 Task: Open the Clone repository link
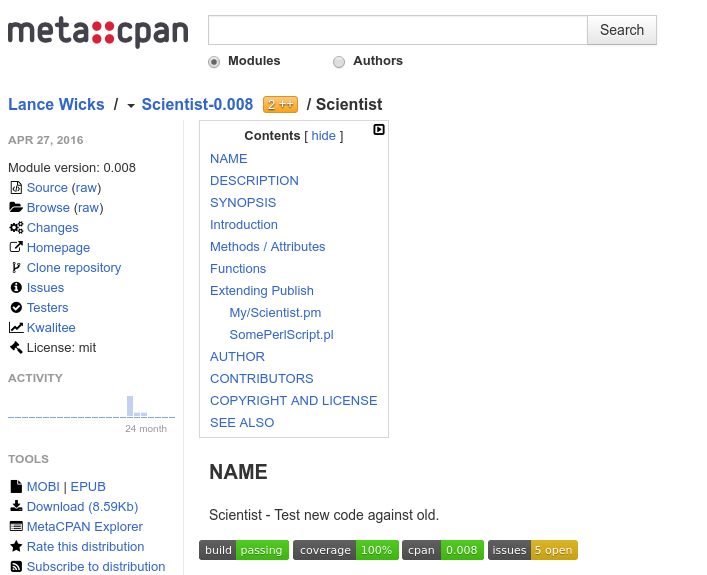pos(74,268)
